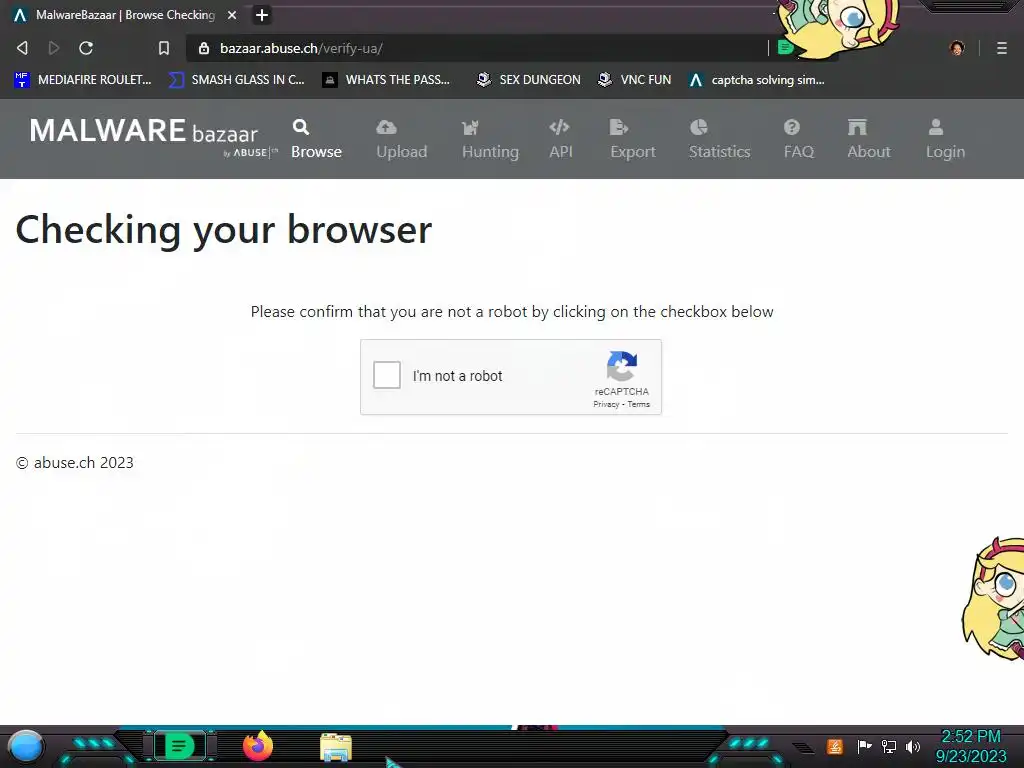The width and height of the screenshot is (1024, 768).
Task: Open File Explorer from the taskbar
Action: tap(336, 747)
